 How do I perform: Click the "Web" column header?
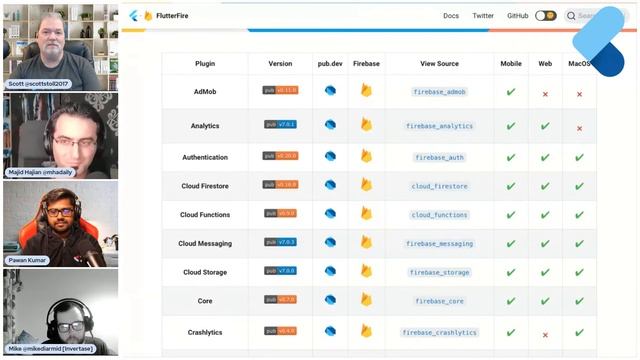545,64
